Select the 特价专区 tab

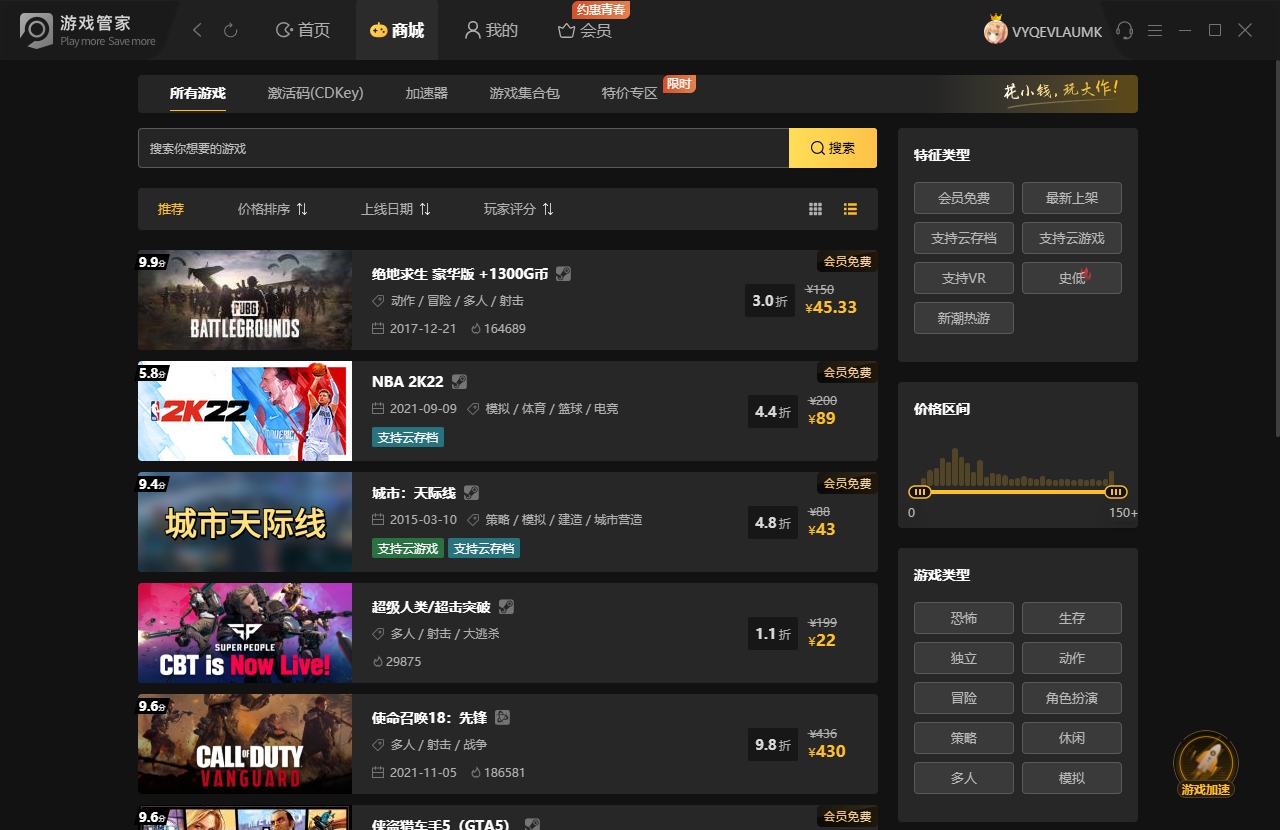[x=630, y=93]
